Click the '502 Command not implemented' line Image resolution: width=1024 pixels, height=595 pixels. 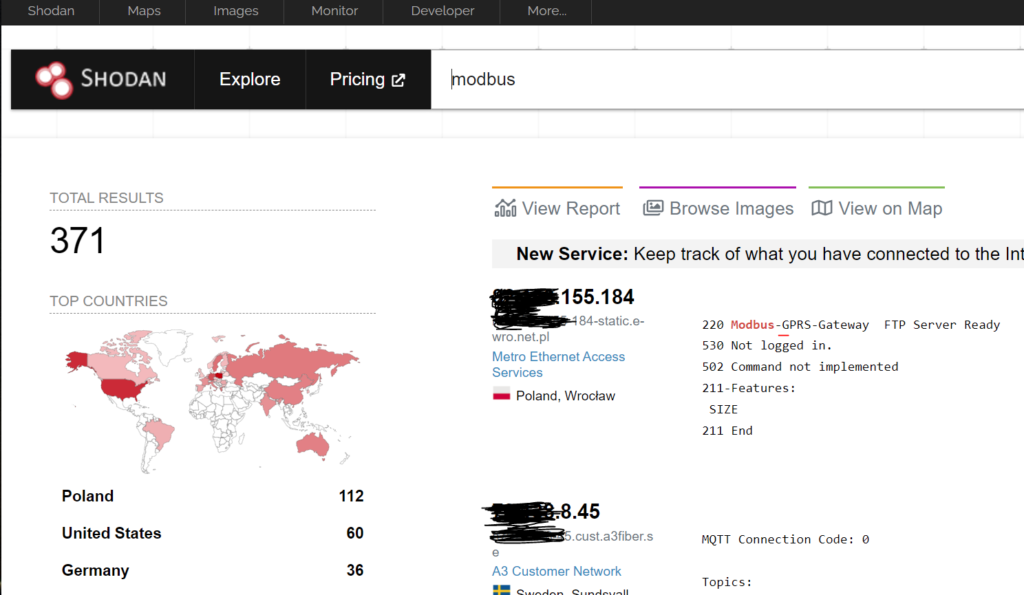click(800, 366)
